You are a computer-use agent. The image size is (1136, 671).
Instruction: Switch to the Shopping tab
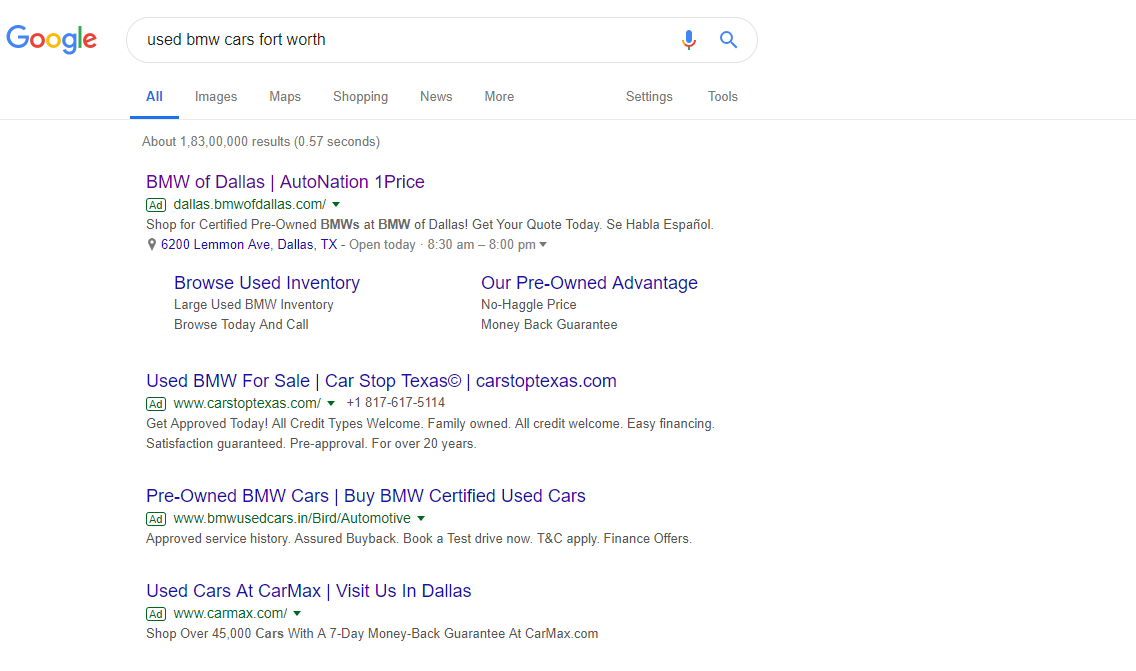click(x=360, y=97)
